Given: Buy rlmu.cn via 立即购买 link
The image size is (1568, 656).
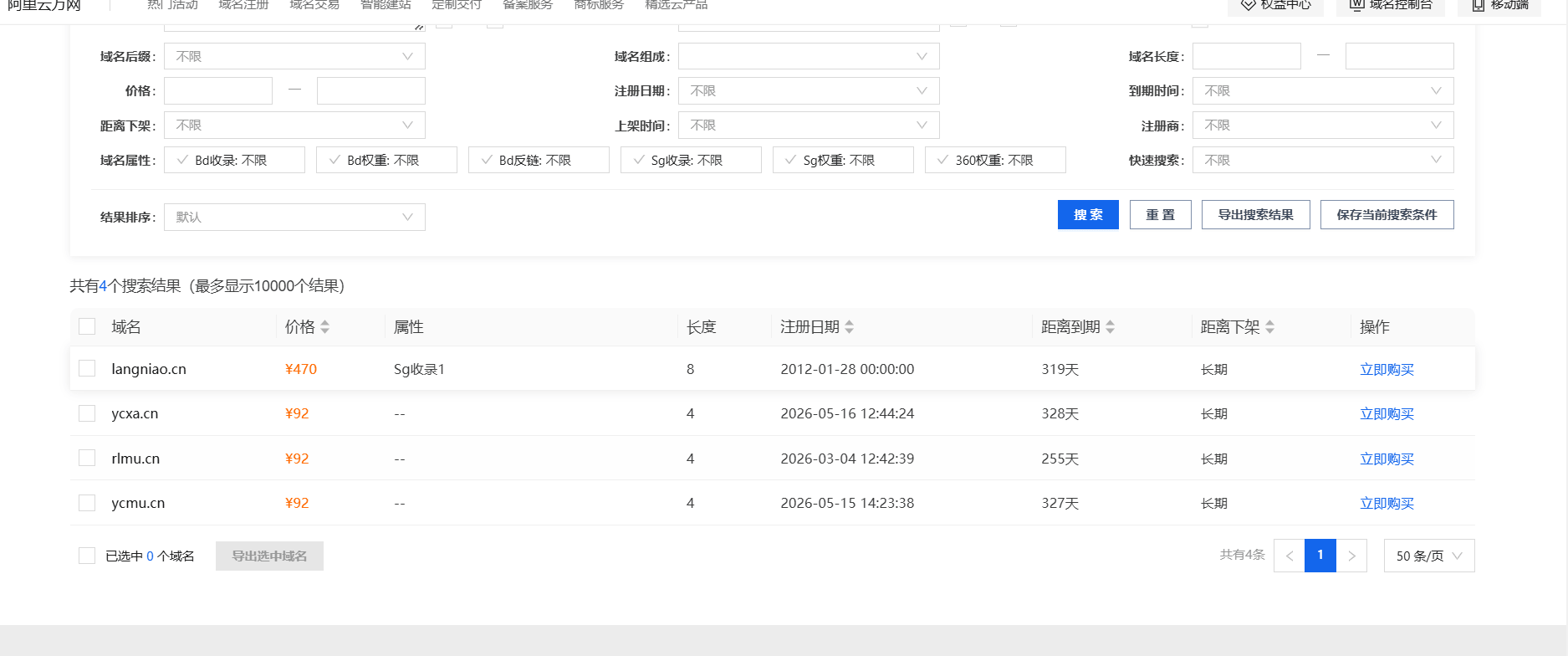Looking at the screenshot, I should 1387,459.
